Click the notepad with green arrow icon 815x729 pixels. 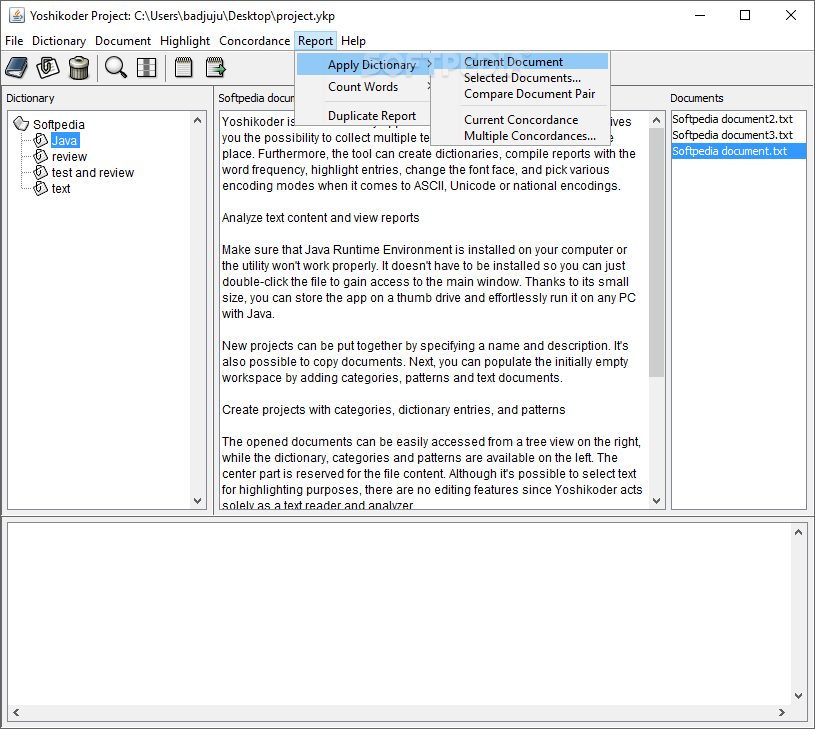click(215, 68)
